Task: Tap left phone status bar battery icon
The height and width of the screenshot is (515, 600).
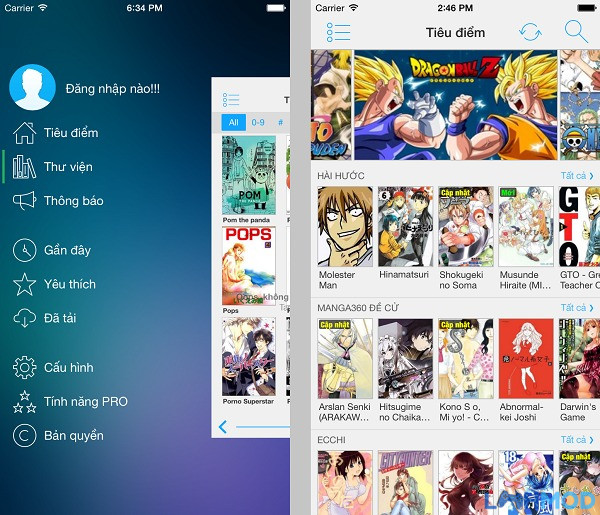Action: coord(276,8)
